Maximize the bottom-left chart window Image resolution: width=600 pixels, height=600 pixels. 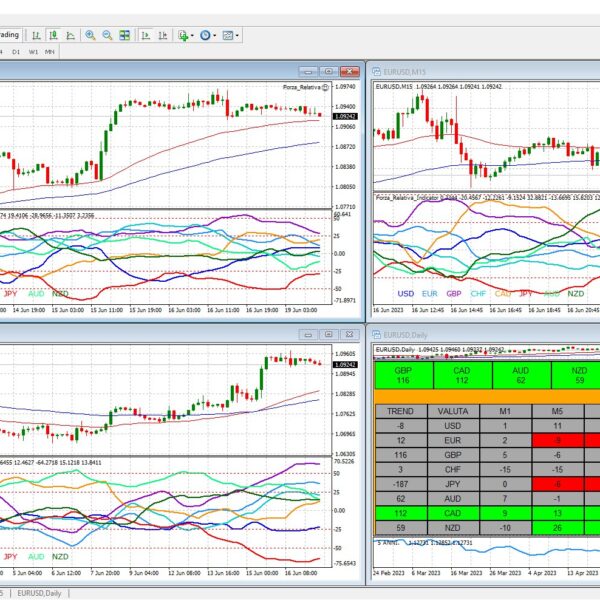click(329, 335)
